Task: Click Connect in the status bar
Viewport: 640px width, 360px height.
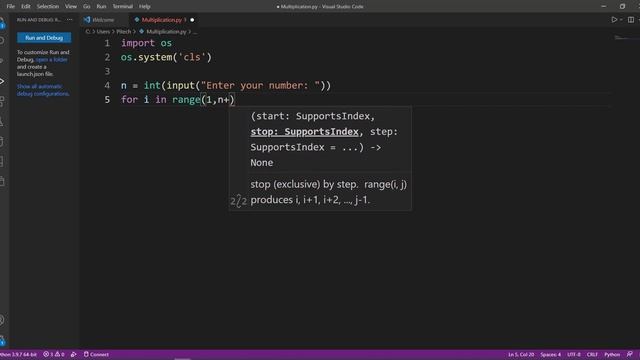Action: coord(96,354)
